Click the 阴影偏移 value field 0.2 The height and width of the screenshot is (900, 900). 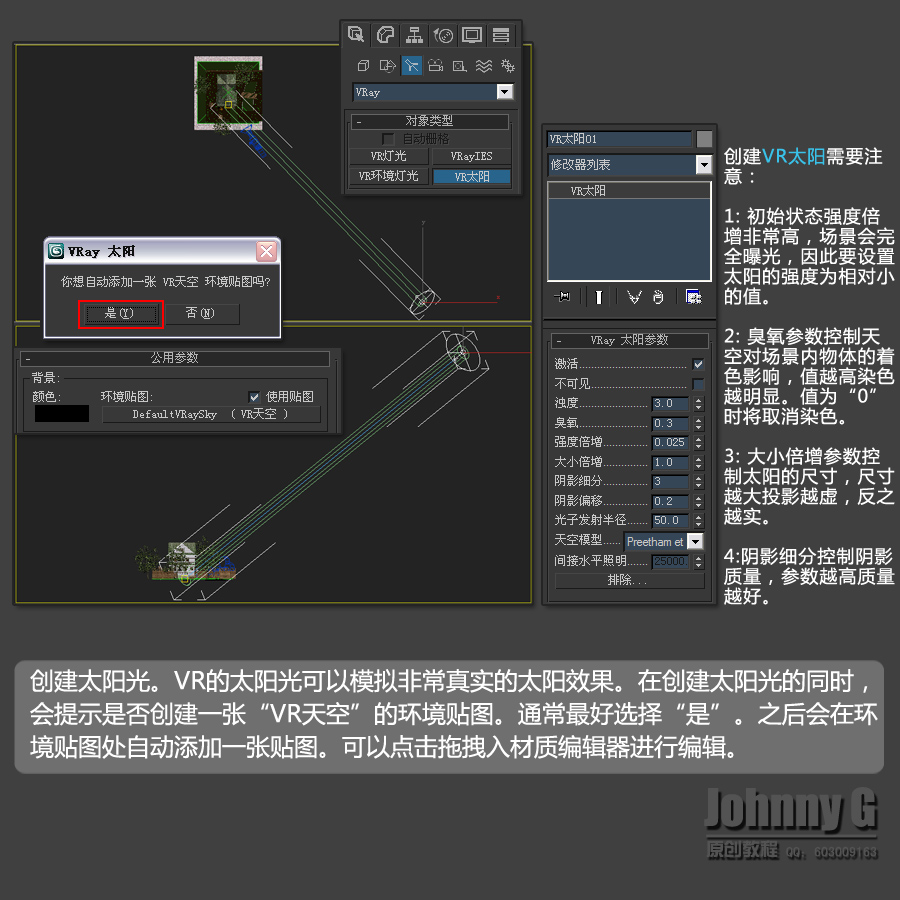click(x=670, y=502)
